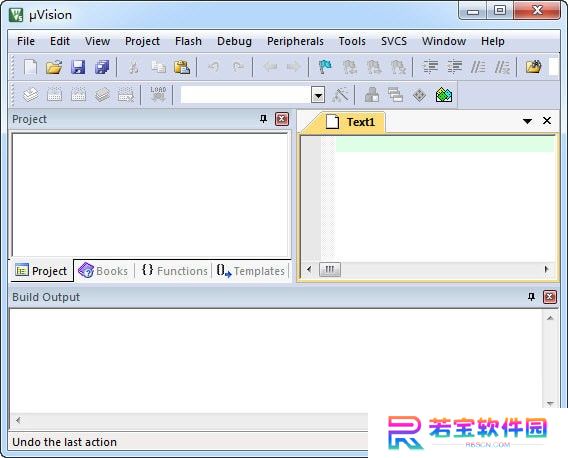568x458 pixels.
Task: Unindent selected lines icon
Action: pos(454,67)
